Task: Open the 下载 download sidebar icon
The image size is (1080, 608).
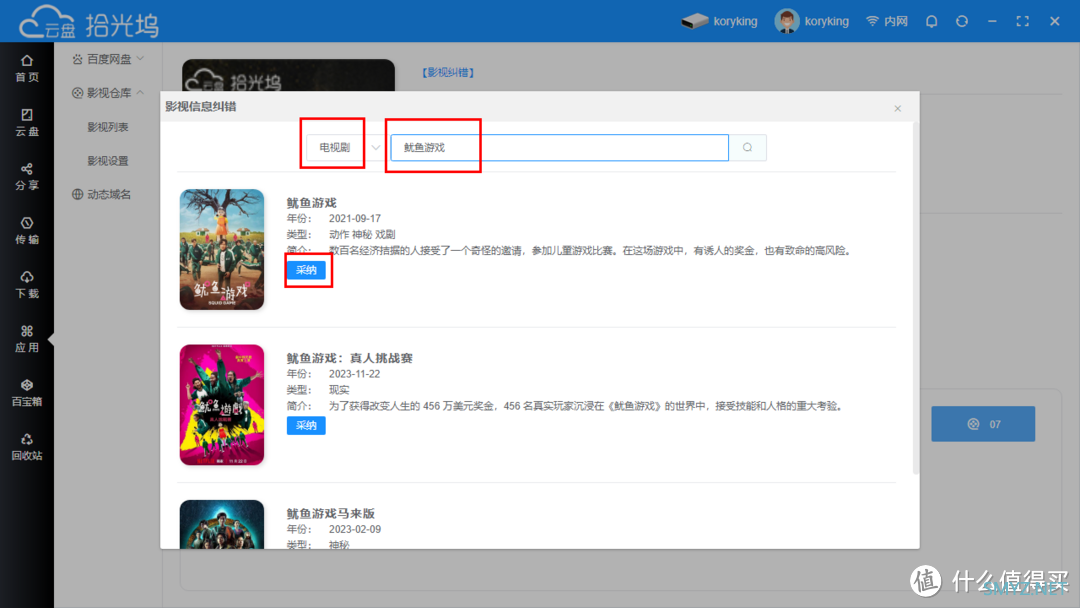Action: tap(26, 284)
